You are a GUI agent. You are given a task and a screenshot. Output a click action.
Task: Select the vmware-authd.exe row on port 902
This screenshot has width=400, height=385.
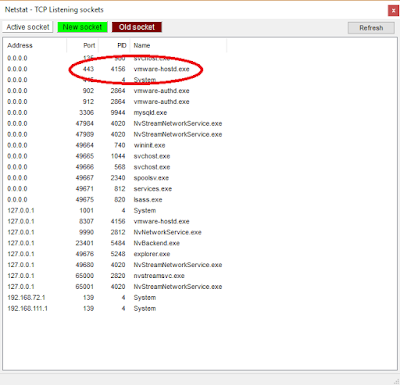pos(115,91)
